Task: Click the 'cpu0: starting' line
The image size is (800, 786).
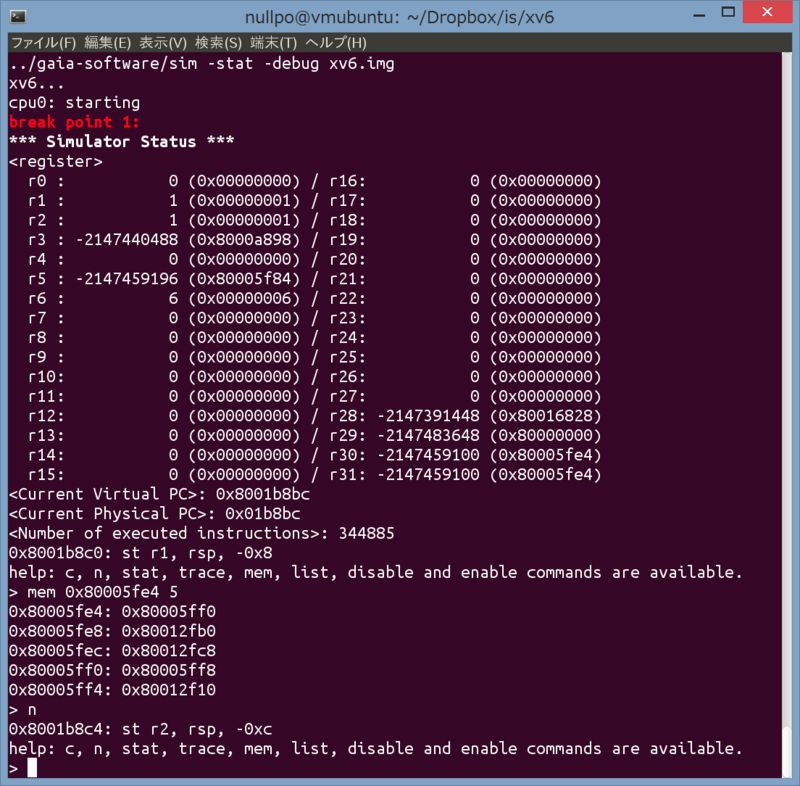Action: pos(74,103)
